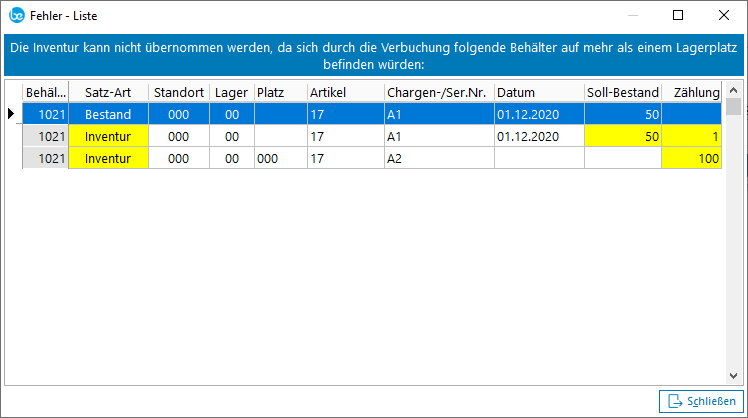The image size is (748, 418).
Task: Select the yellow Zählung cell showing 100
Action: pyautogui.click(x=692, y=158)
